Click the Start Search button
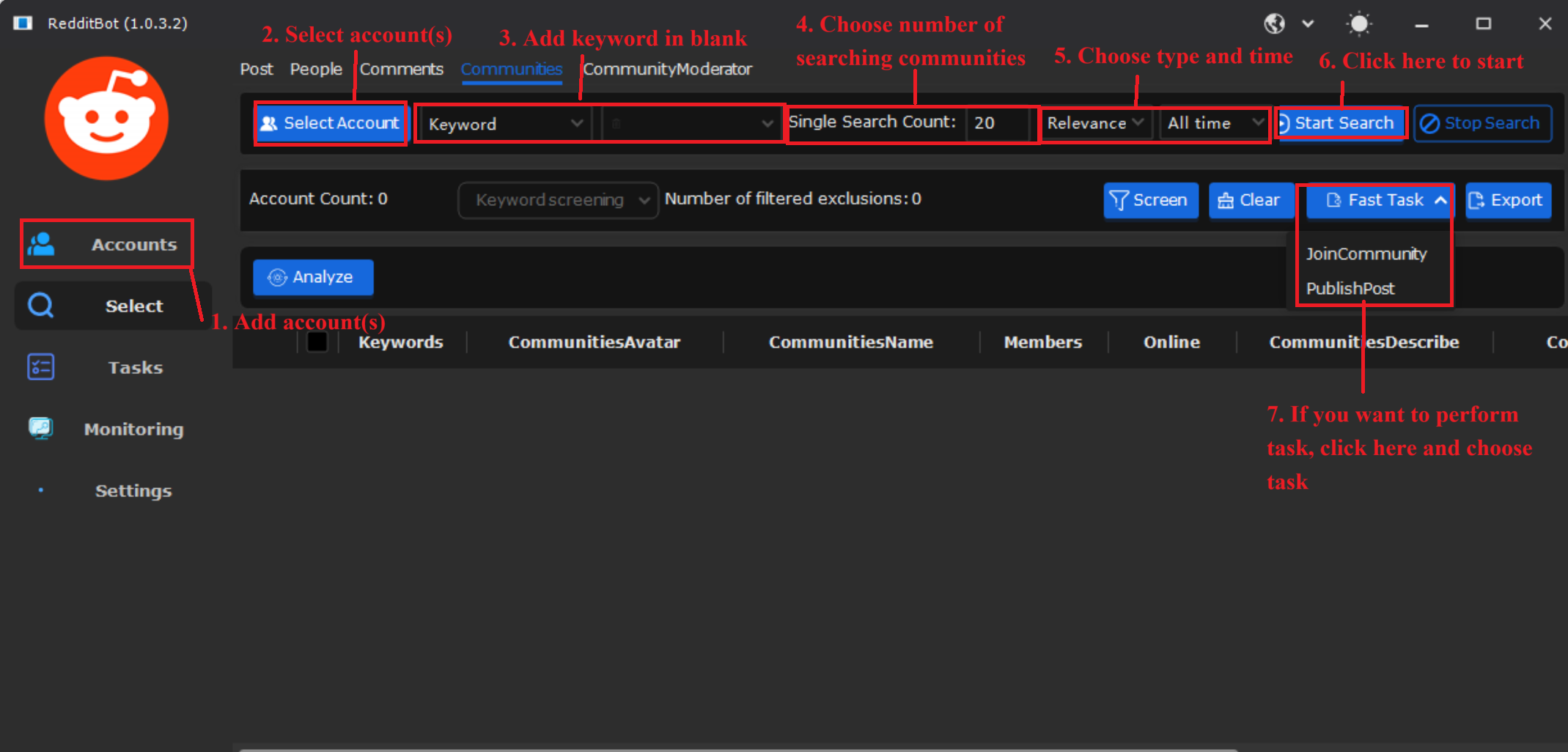The height and width of the screenshot is (752, 1568). (1341, 123)
